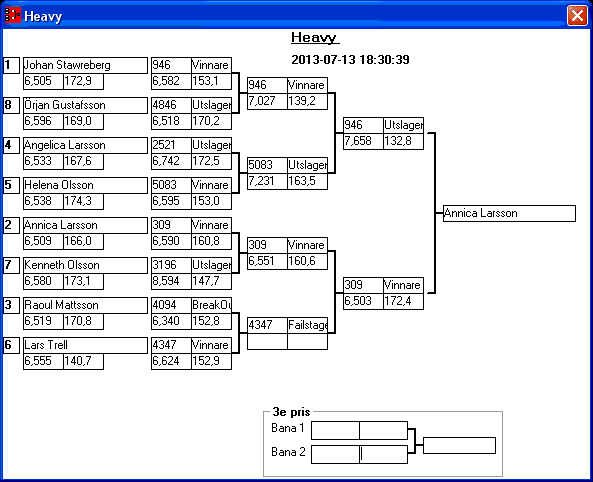
Task: Close the Heavy bracket window
Action: pyautogui.click(x=577, y=16)
